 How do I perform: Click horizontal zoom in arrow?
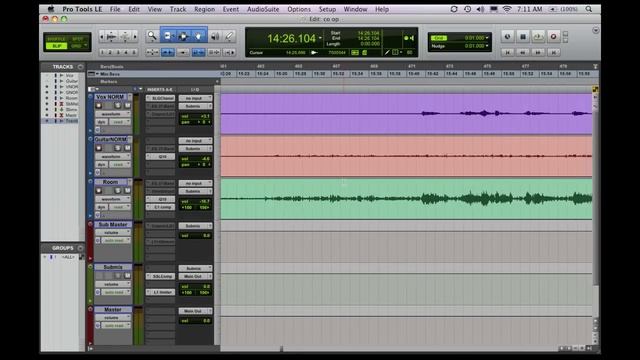136,37
